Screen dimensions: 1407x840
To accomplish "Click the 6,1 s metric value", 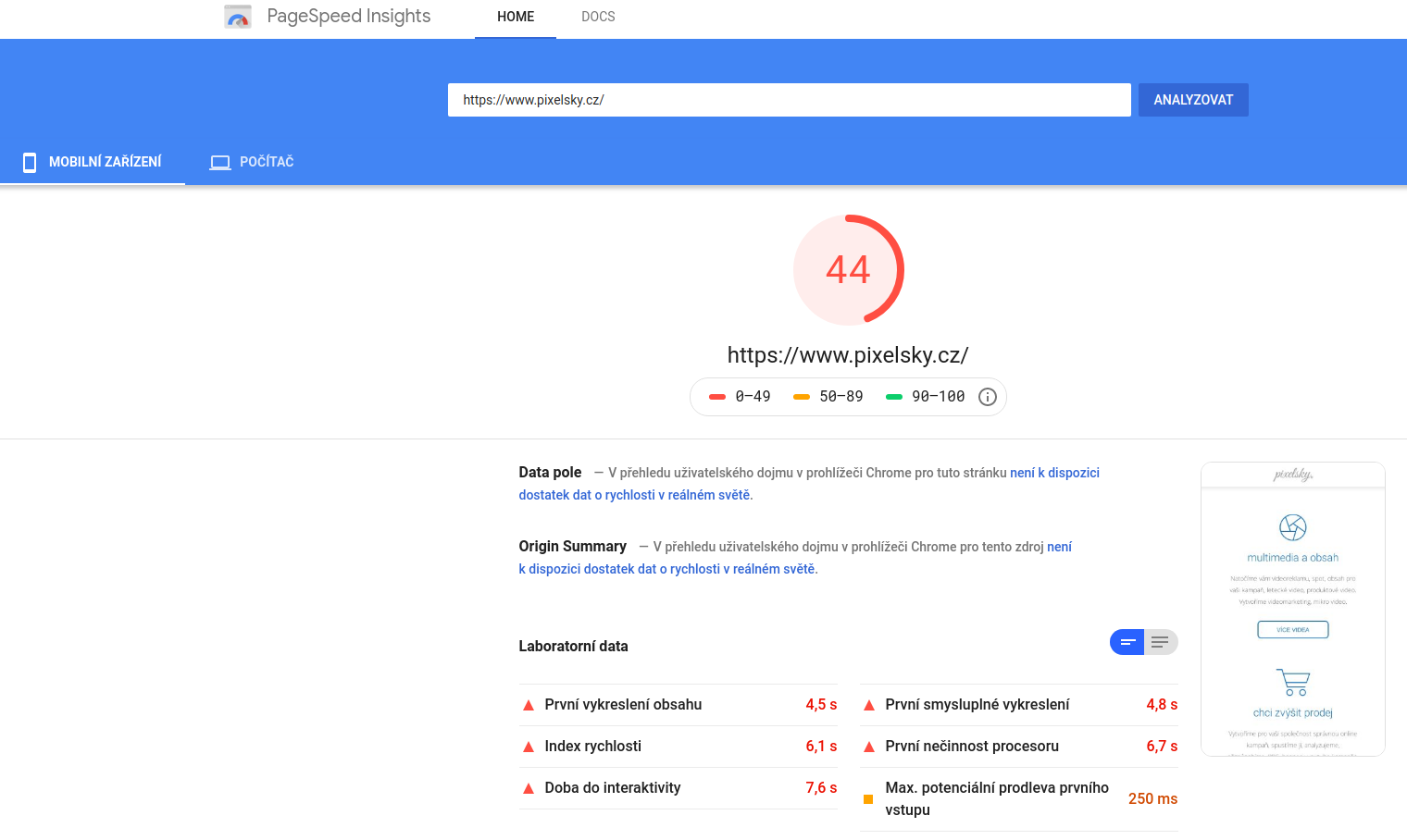I will (x=821, y=747).
